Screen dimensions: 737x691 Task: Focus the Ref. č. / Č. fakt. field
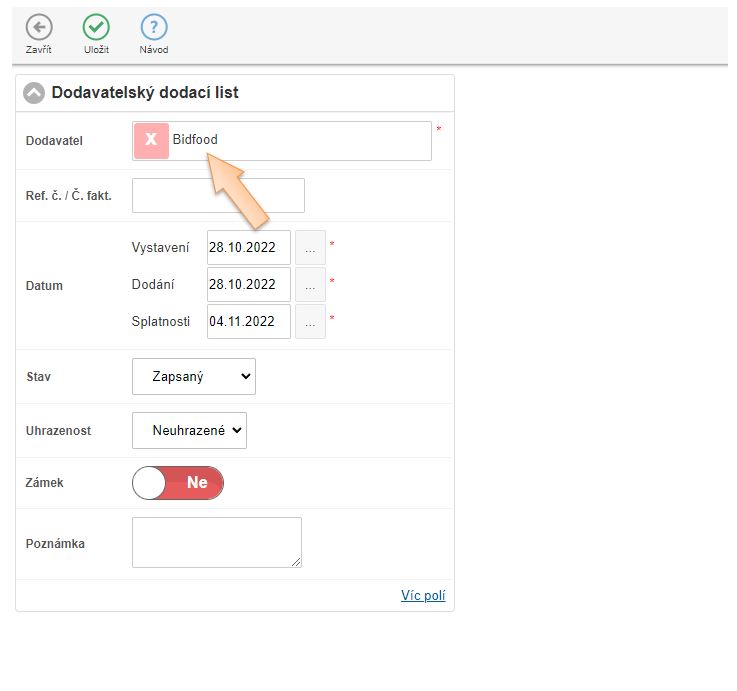point(218,196)
